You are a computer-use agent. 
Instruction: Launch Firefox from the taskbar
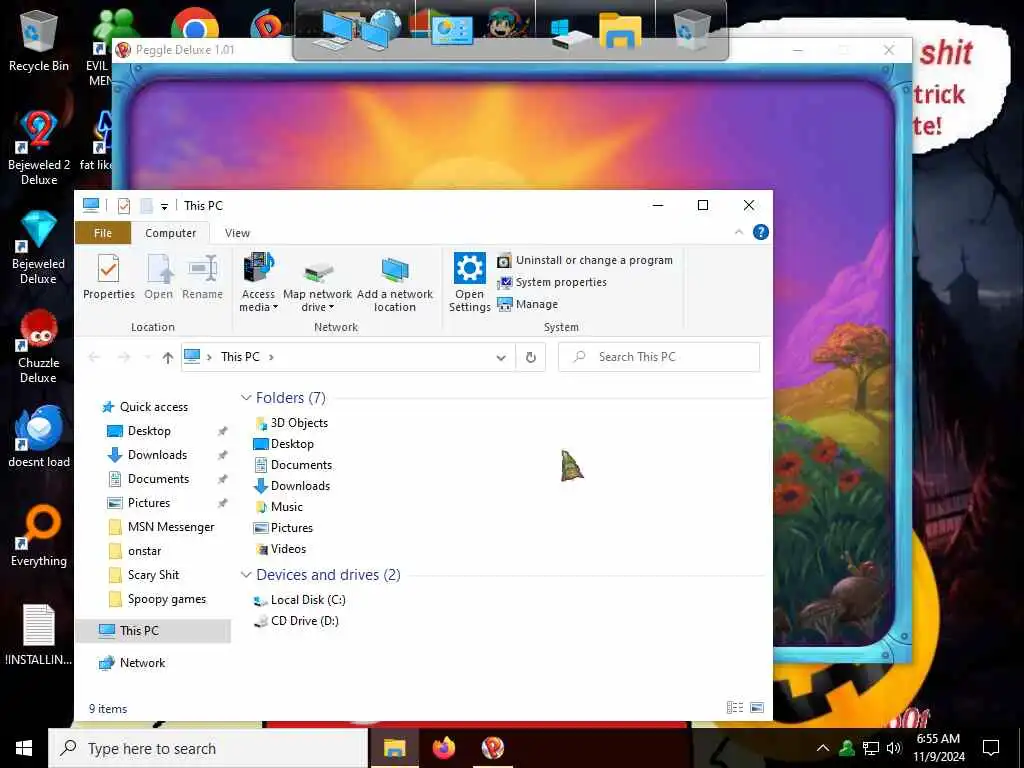[443, 748]
